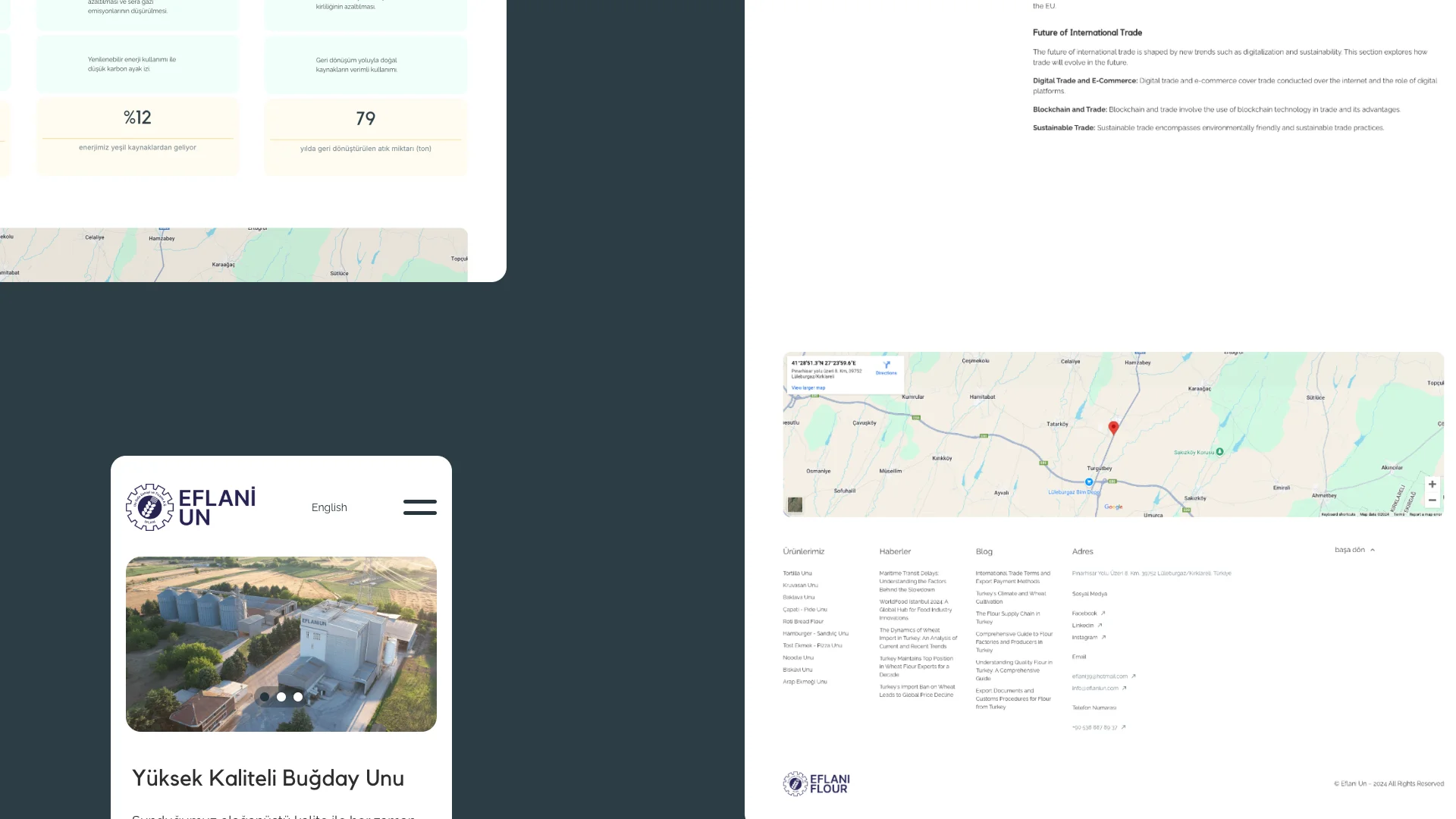Open Kruvasan Unu product link
The width and height of the screenshot is (1456, 819).
coord(800,585)
